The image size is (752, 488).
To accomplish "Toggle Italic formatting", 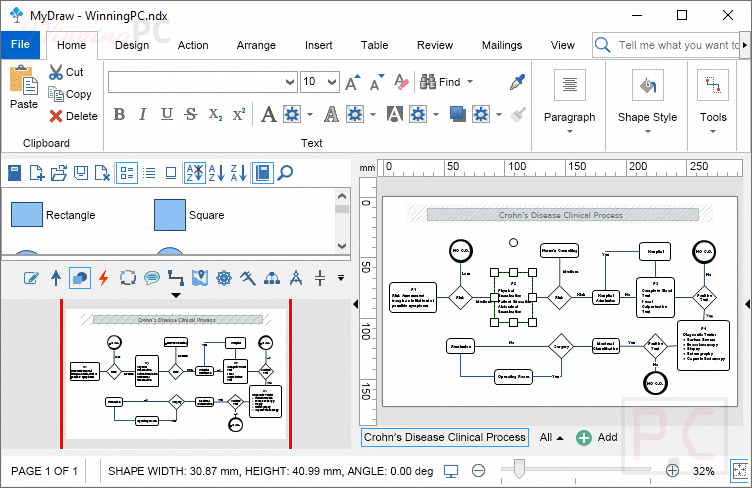I will click(x=142, y=114).
